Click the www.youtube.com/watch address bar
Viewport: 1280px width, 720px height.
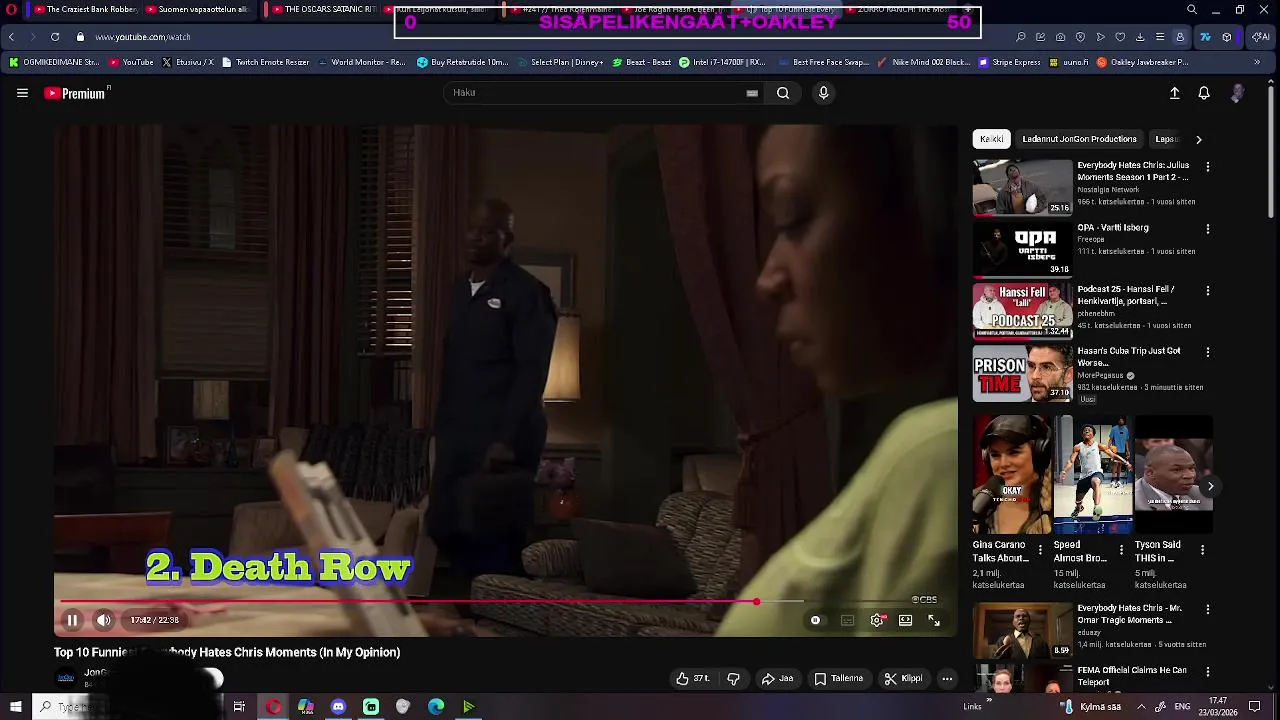[142, 37]
